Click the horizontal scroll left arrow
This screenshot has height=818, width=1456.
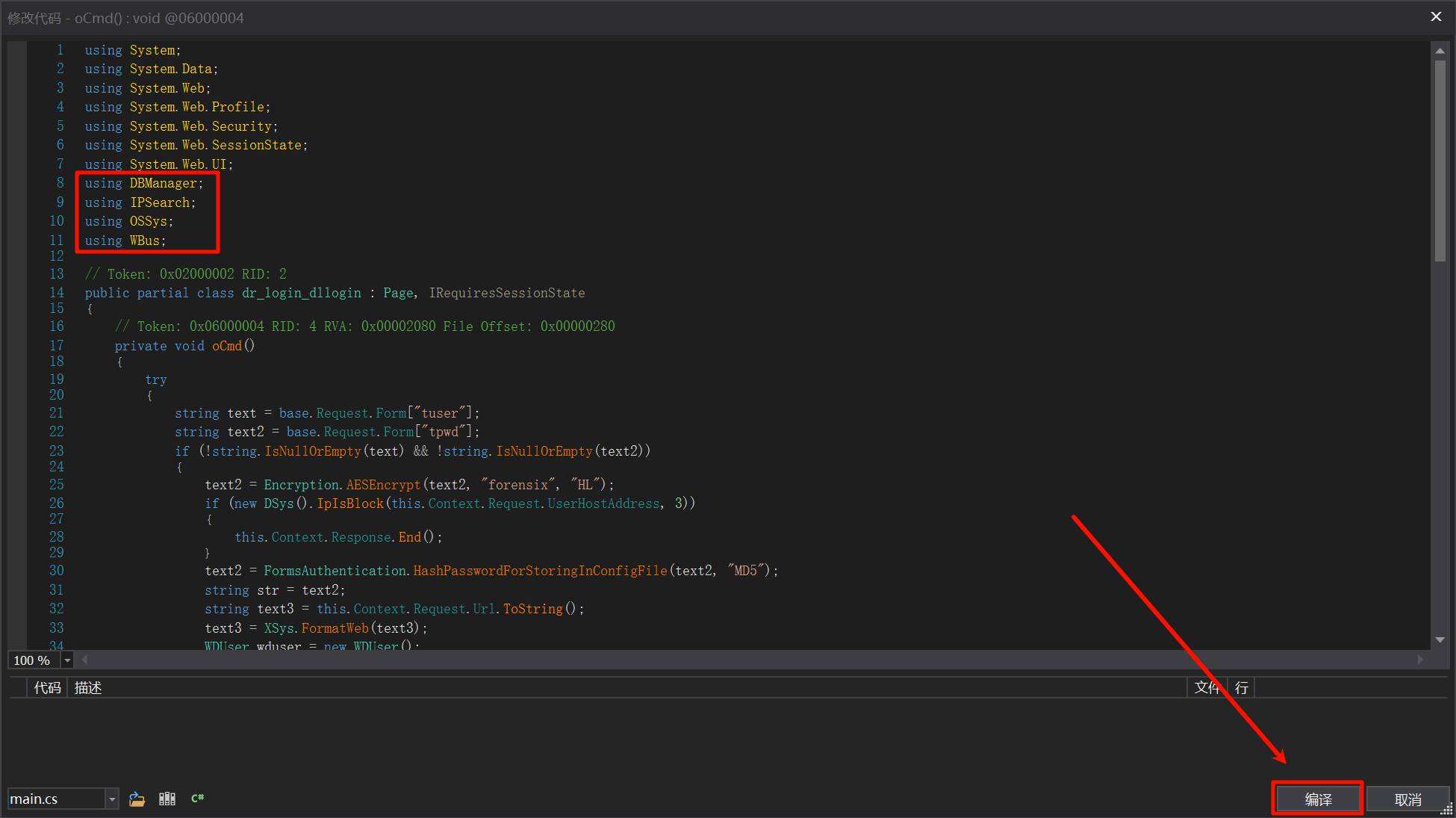pos(84,660)
